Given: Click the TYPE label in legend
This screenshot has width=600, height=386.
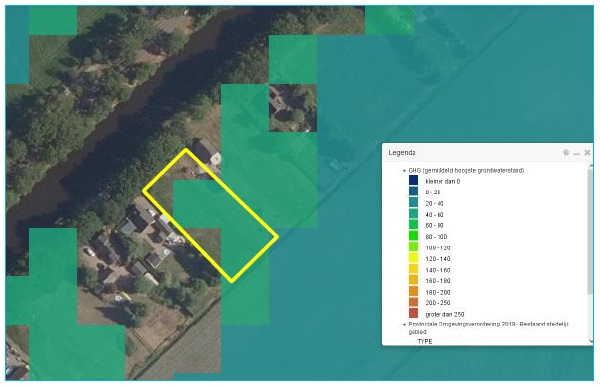Looking at the screenshot, I should tap(425, 341).
